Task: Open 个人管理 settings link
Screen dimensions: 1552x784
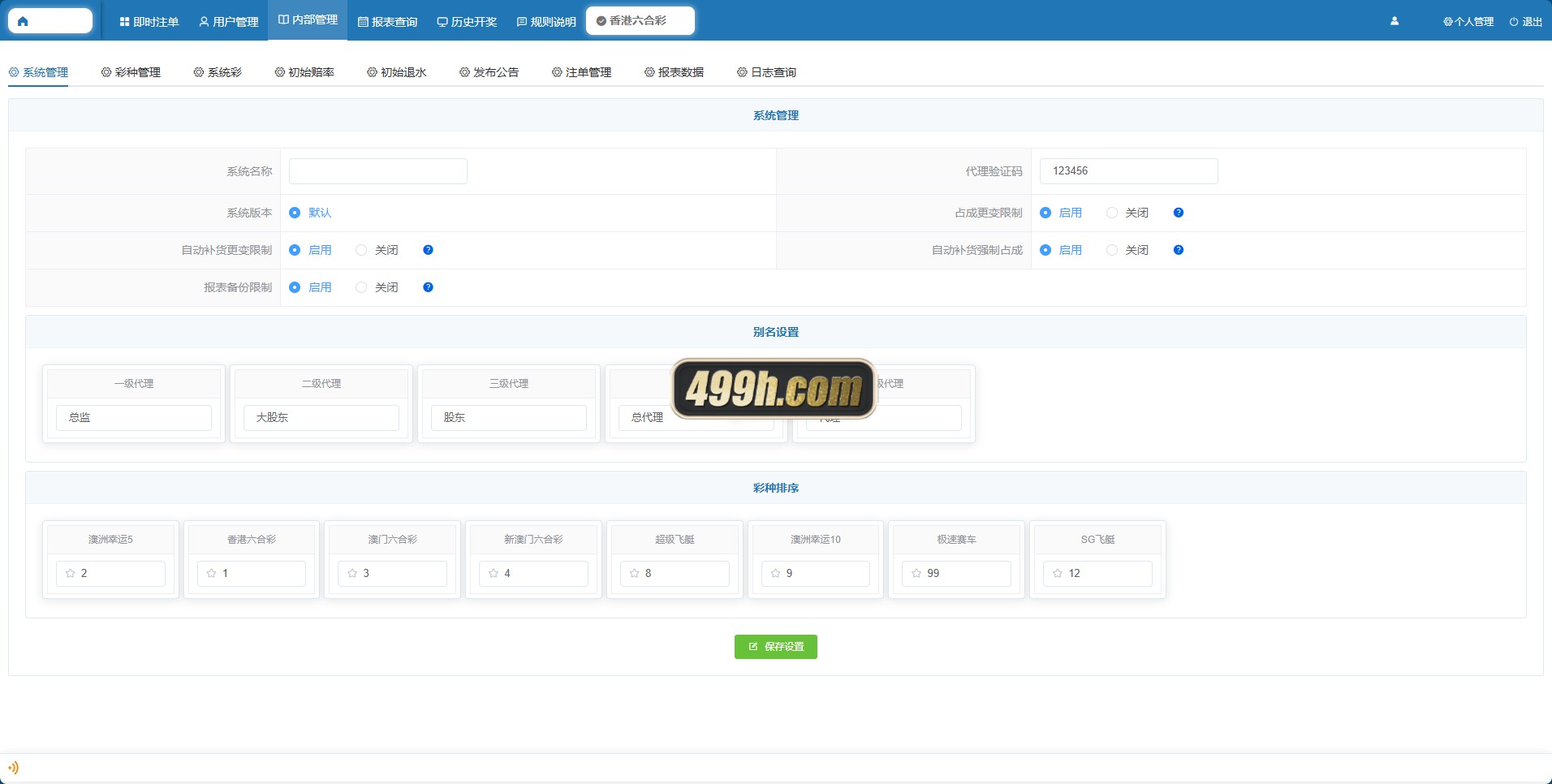Action: click(1468, 22)
